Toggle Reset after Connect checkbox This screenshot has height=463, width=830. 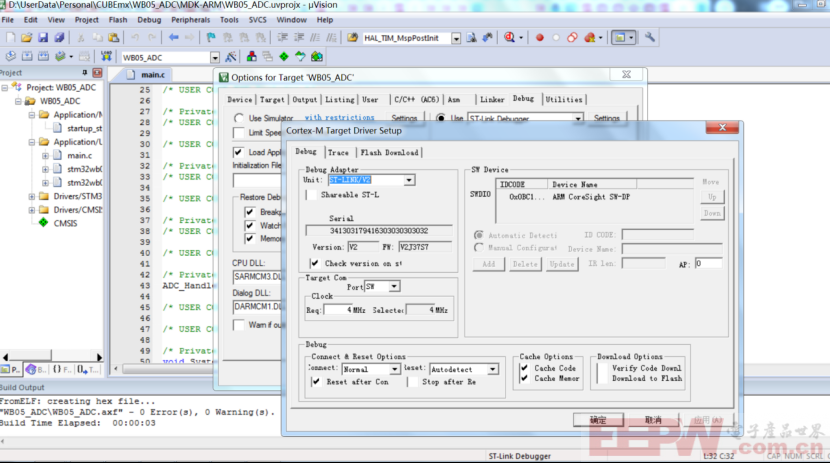[x=316, y=382]
